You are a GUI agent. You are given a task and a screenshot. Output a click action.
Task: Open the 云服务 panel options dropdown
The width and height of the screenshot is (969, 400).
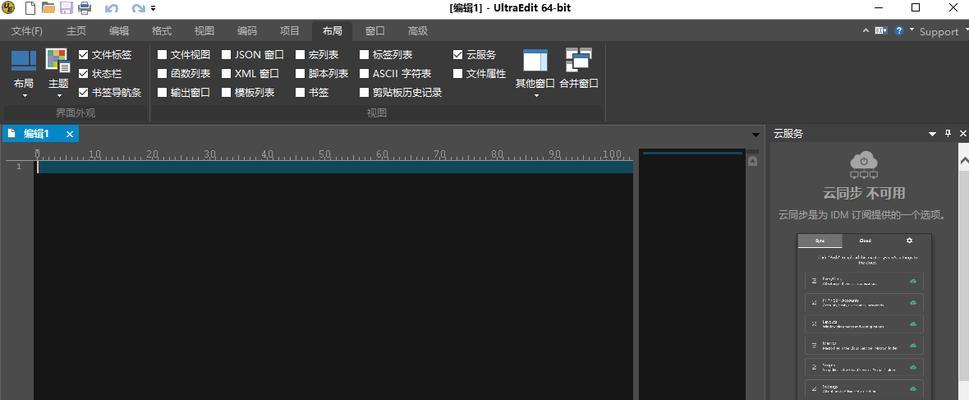pos(933,134)
